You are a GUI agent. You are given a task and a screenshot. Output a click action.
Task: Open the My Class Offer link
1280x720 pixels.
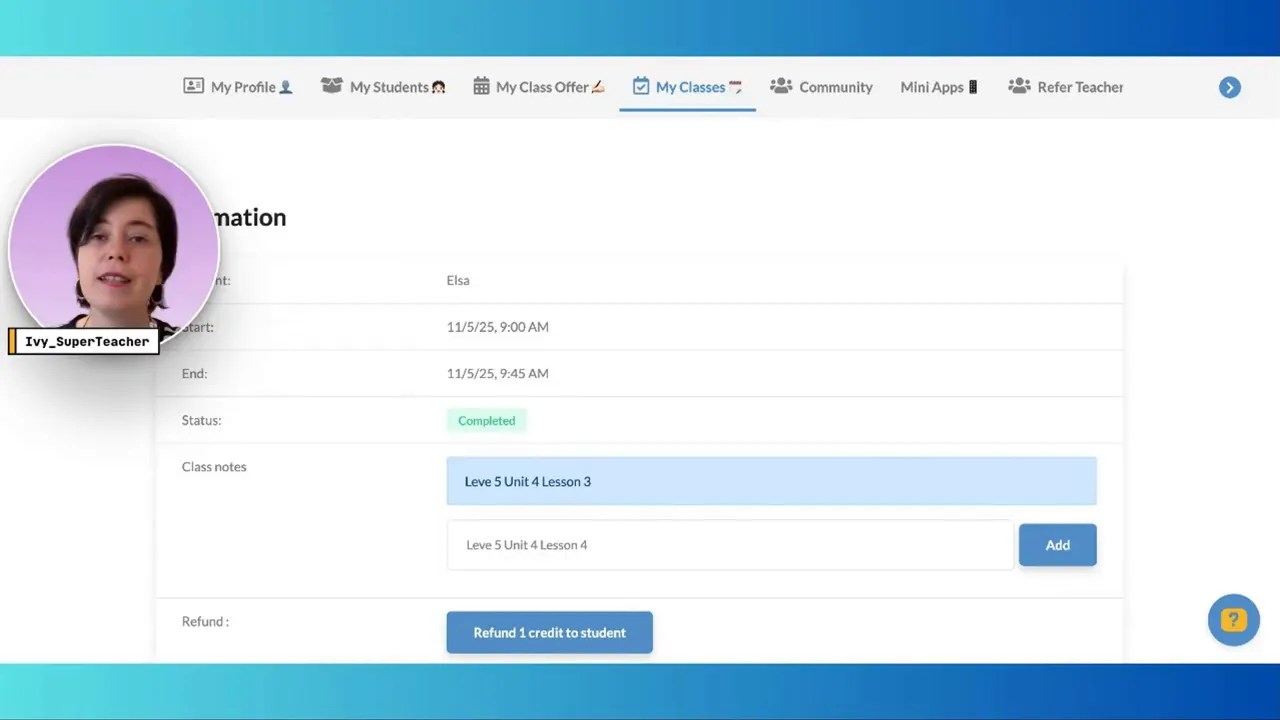tap(543, 87)
